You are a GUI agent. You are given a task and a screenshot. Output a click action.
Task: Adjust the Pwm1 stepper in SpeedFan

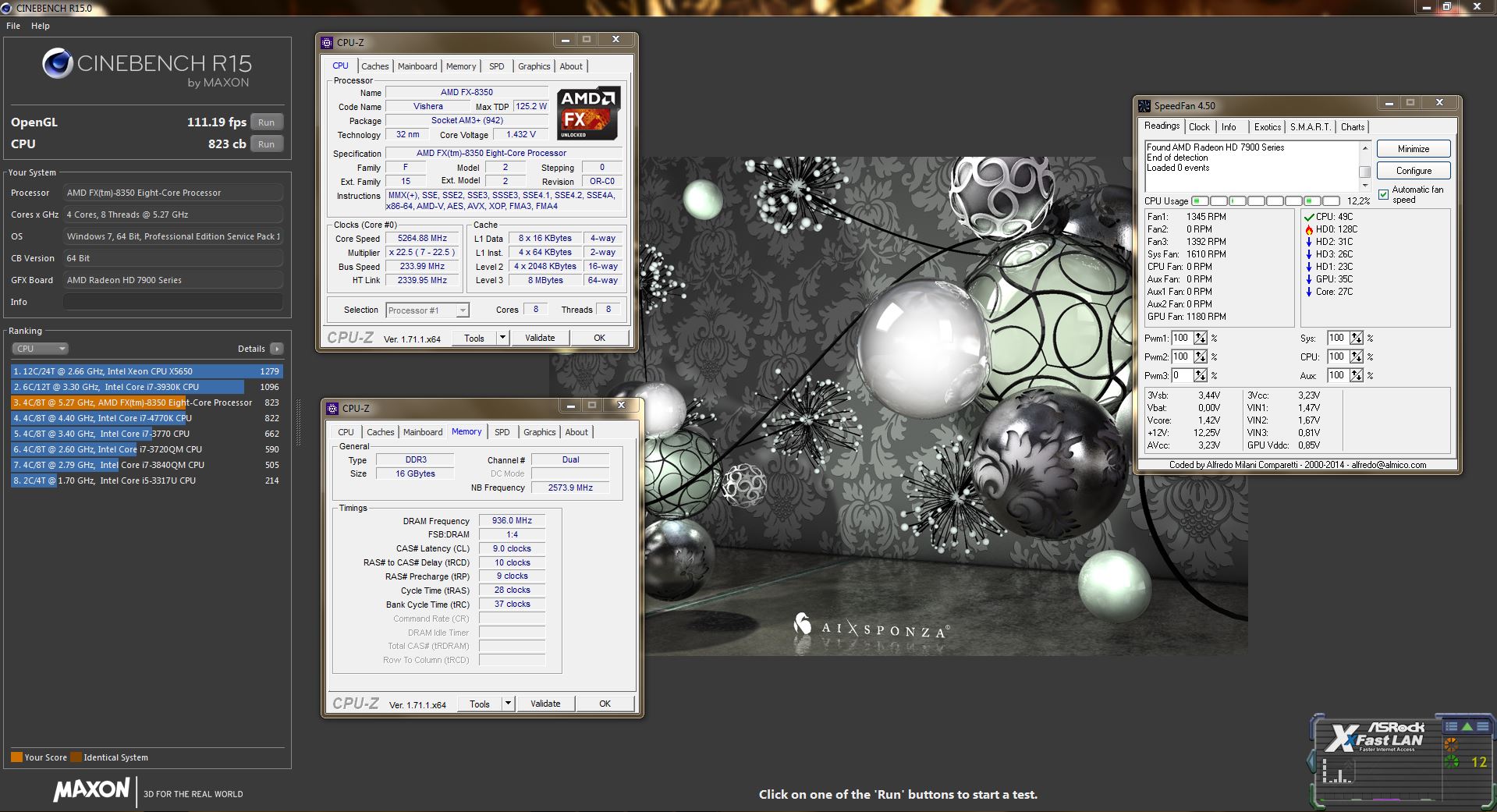[1201, 339]
